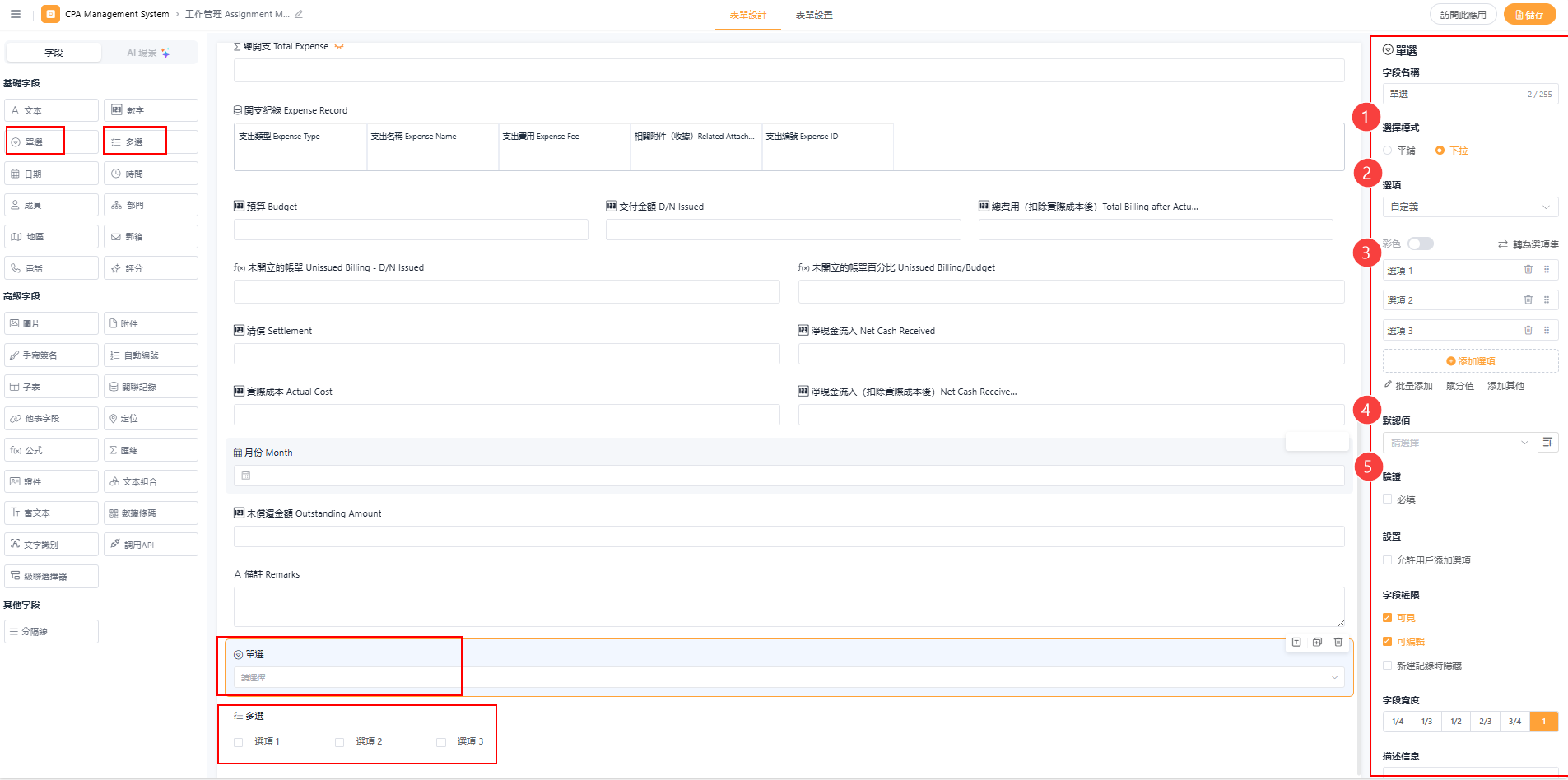Uncheck the 可編輯 permission checkbox
1568x780 pixels.
[1388, 642]
